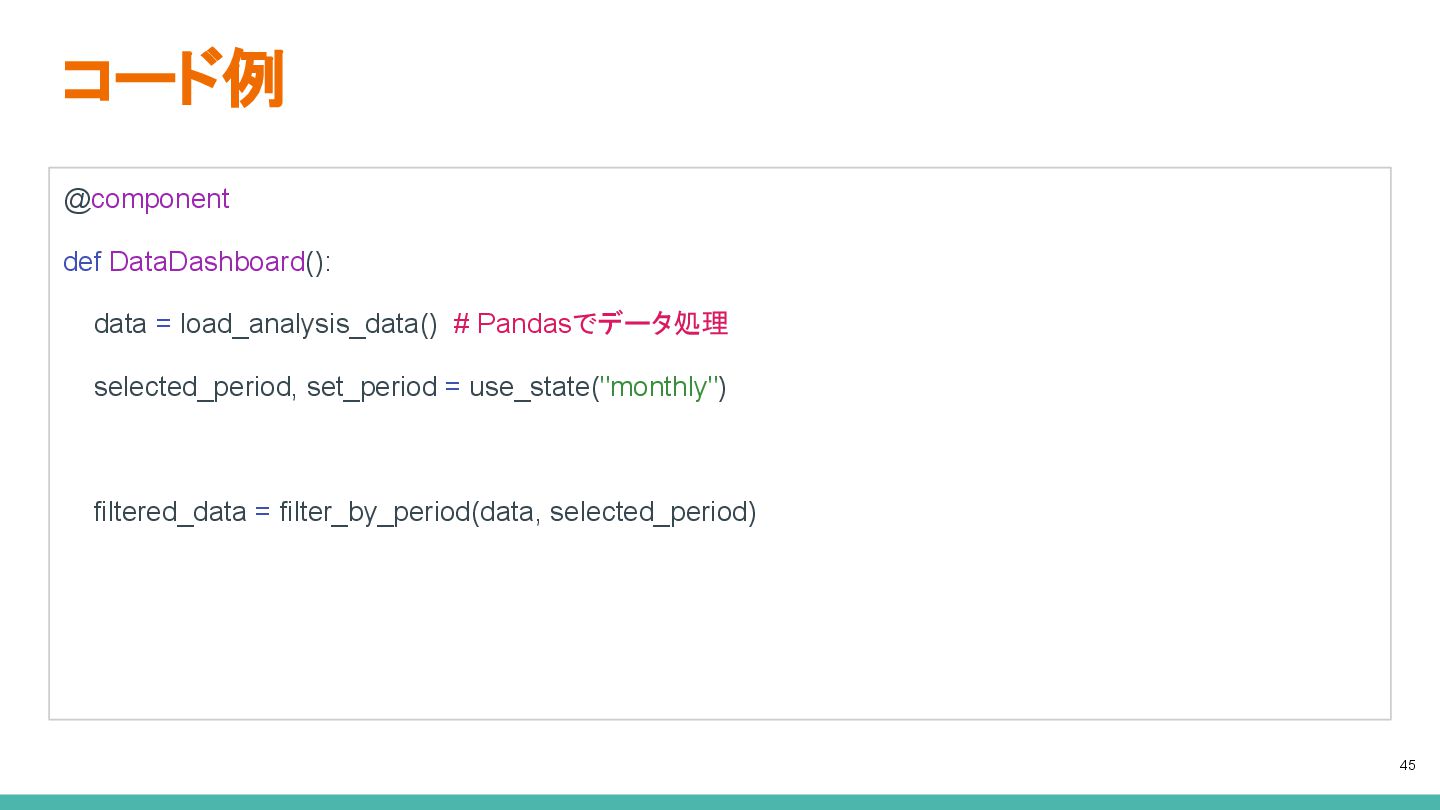Click the @component decorator line

(147, 199)
